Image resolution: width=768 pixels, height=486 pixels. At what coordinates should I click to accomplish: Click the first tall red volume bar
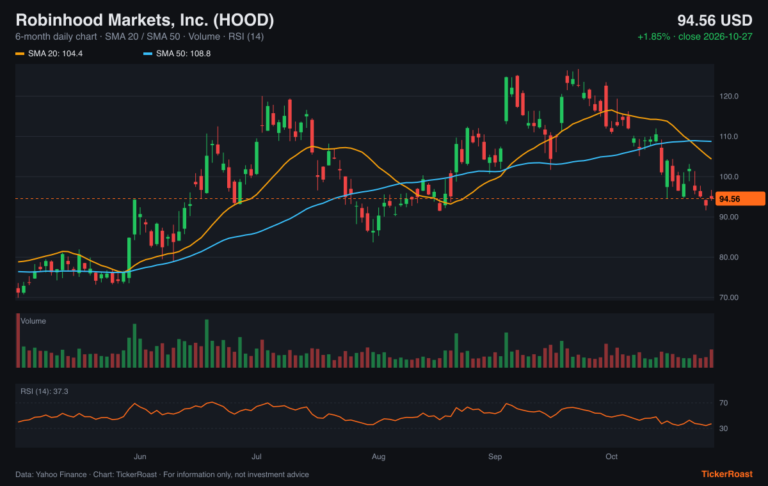pos(18,340)
